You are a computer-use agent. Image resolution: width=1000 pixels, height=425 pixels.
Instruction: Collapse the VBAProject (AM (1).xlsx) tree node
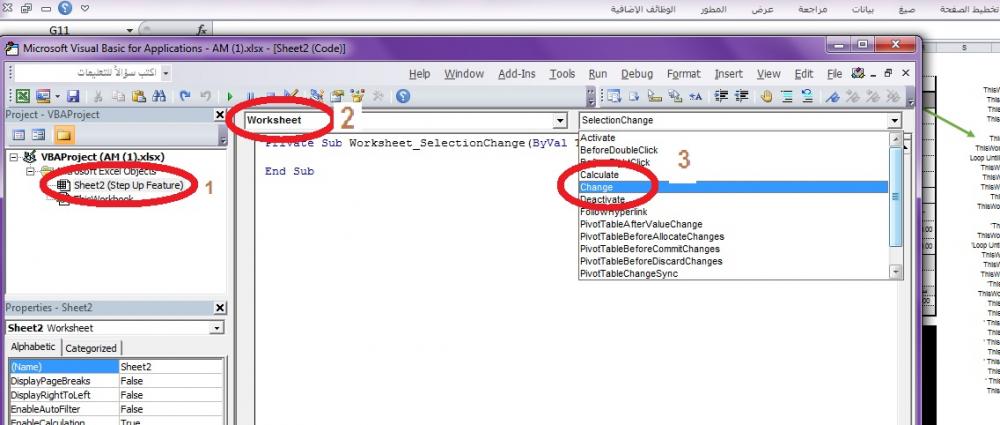coord(14,157)
